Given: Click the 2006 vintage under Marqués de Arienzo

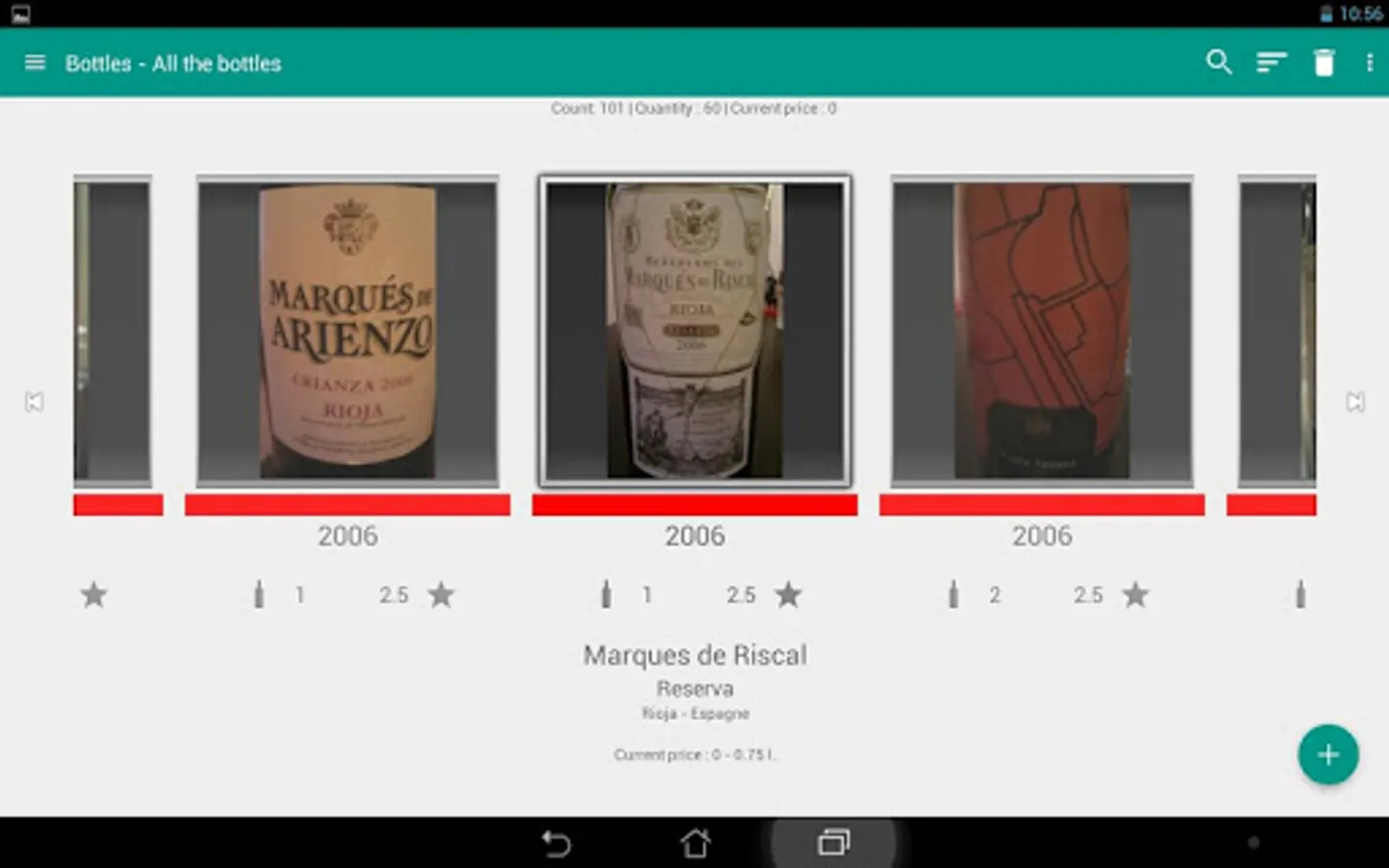Looking at the screenshot, I should [x=347, y=536].
